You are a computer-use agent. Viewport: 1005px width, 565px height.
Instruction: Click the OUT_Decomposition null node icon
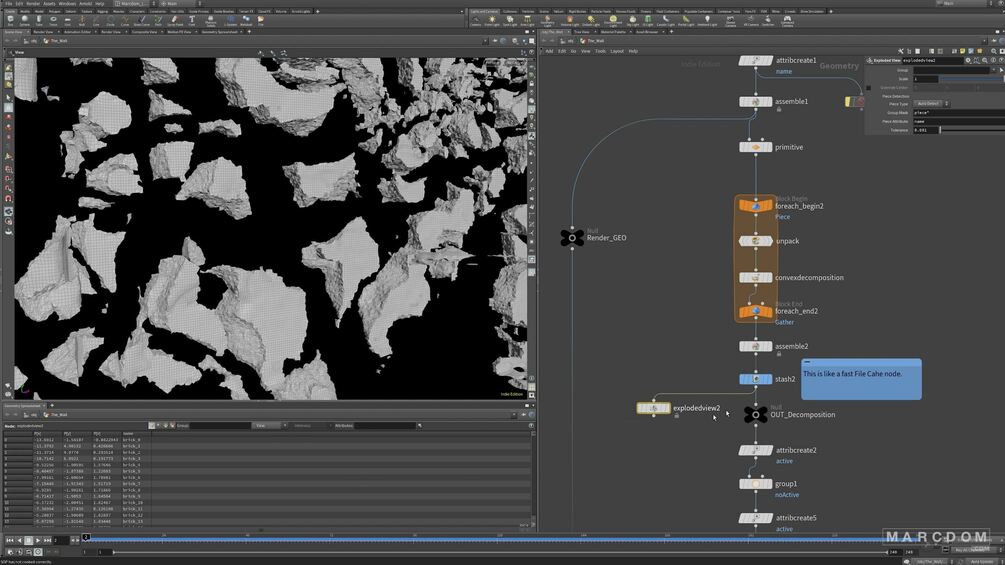click(755, 414)
